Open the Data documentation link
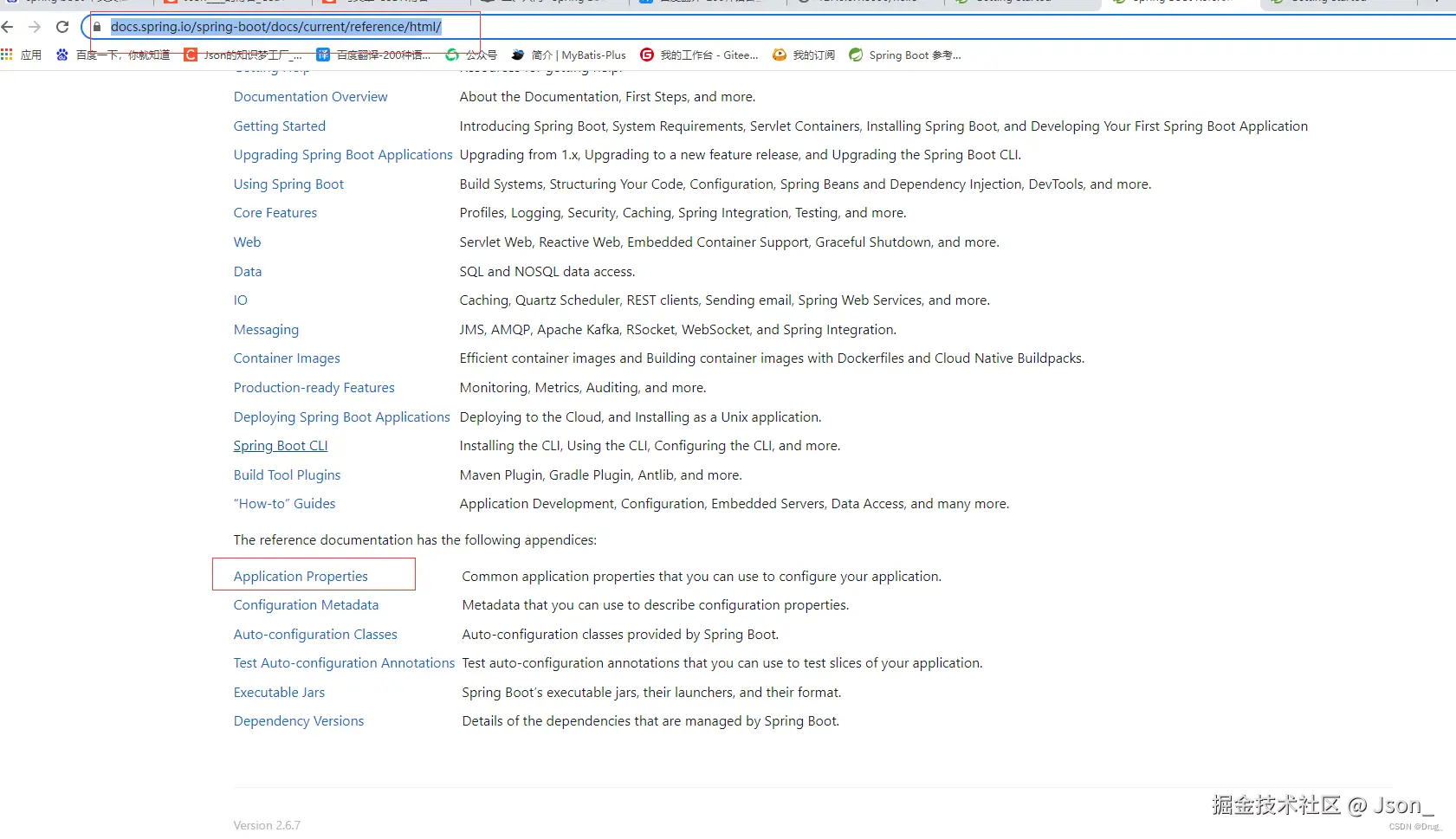This screenshot has height=839, width=1456. [248, 272]
